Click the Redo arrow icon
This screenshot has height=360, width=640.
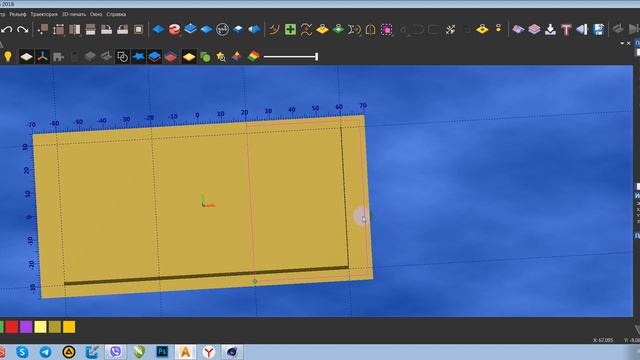(x=22, y=29)
